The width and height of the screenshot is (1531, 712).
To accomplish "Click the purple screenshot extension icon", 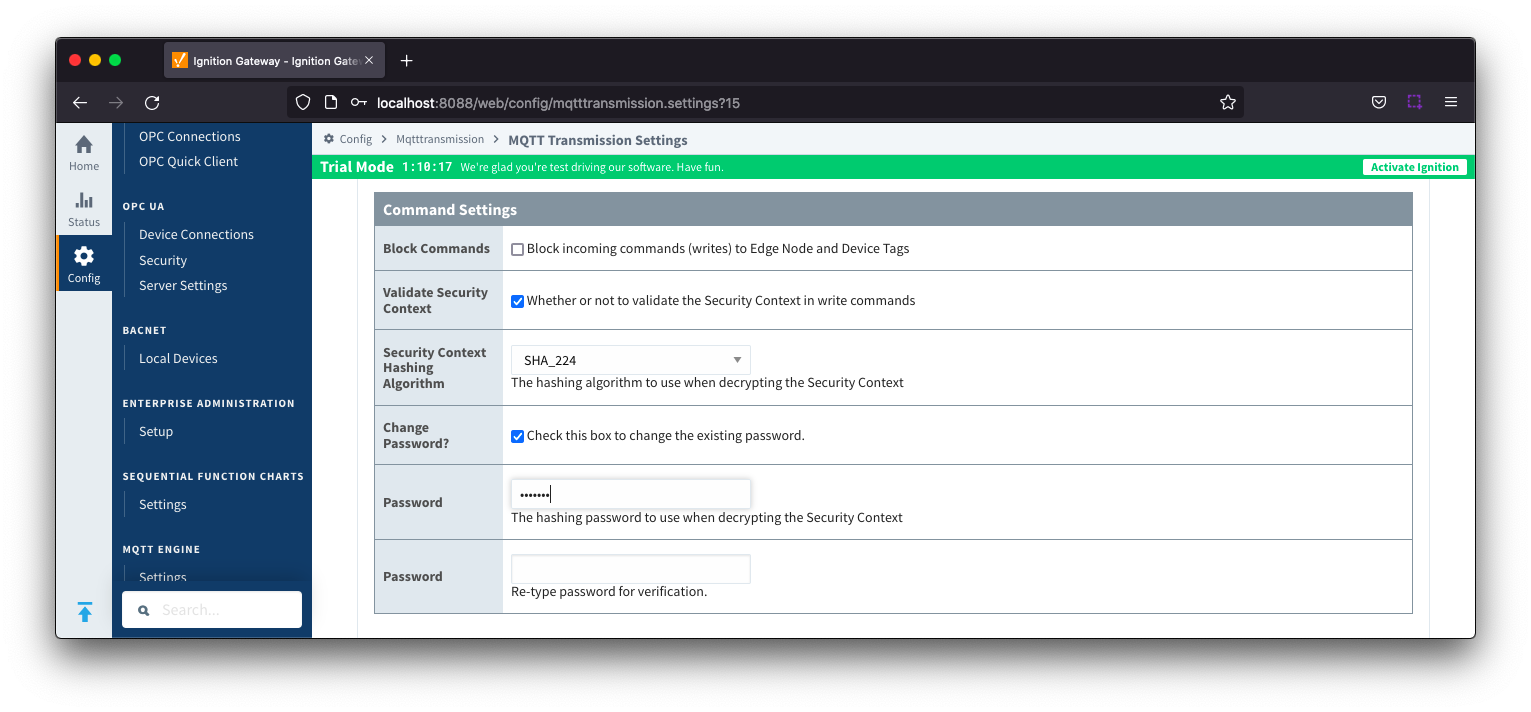I will pyautogui.click(x=1414, y=102).
